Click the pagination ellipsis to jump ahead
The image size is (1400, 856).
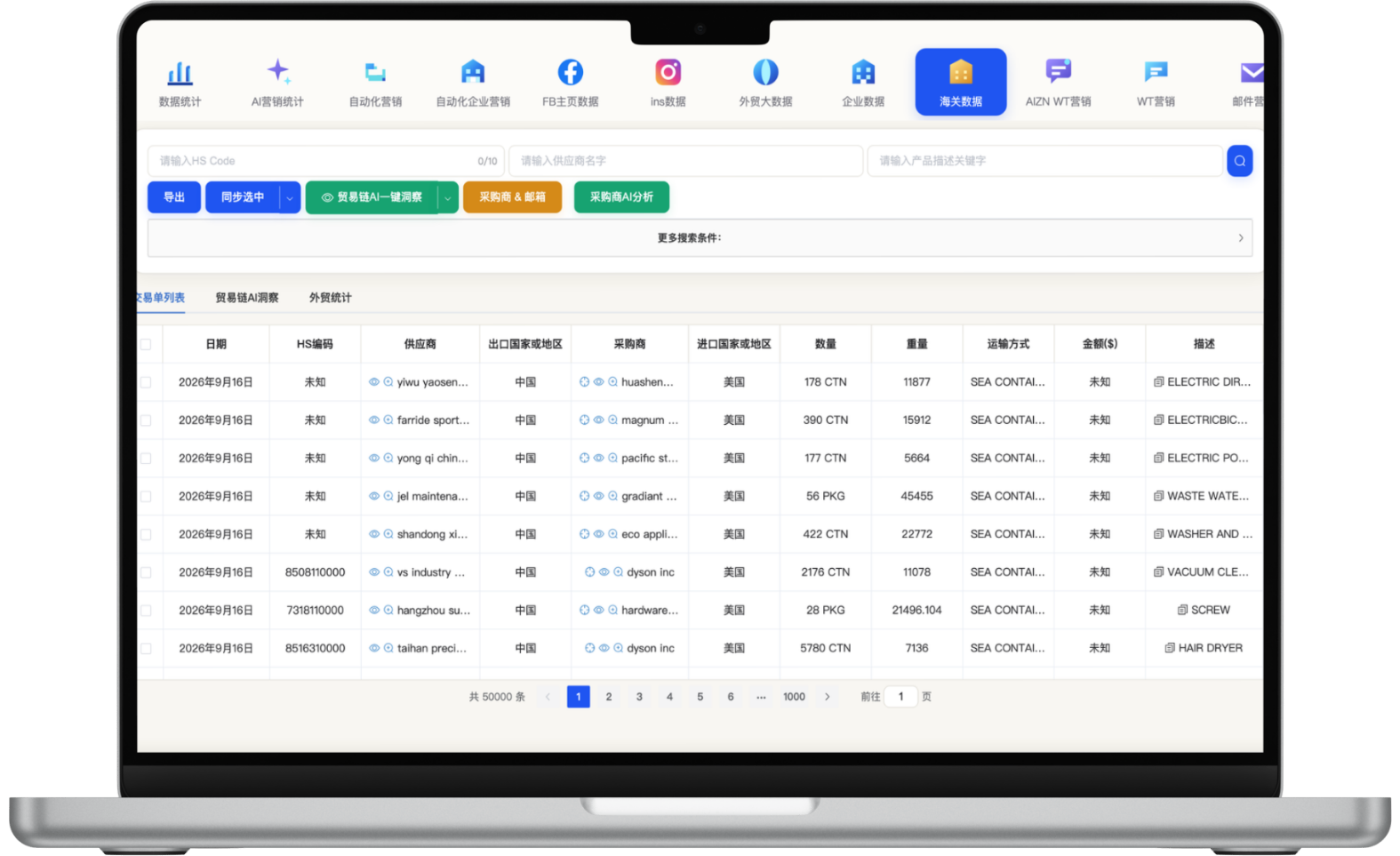coord(761,697)
